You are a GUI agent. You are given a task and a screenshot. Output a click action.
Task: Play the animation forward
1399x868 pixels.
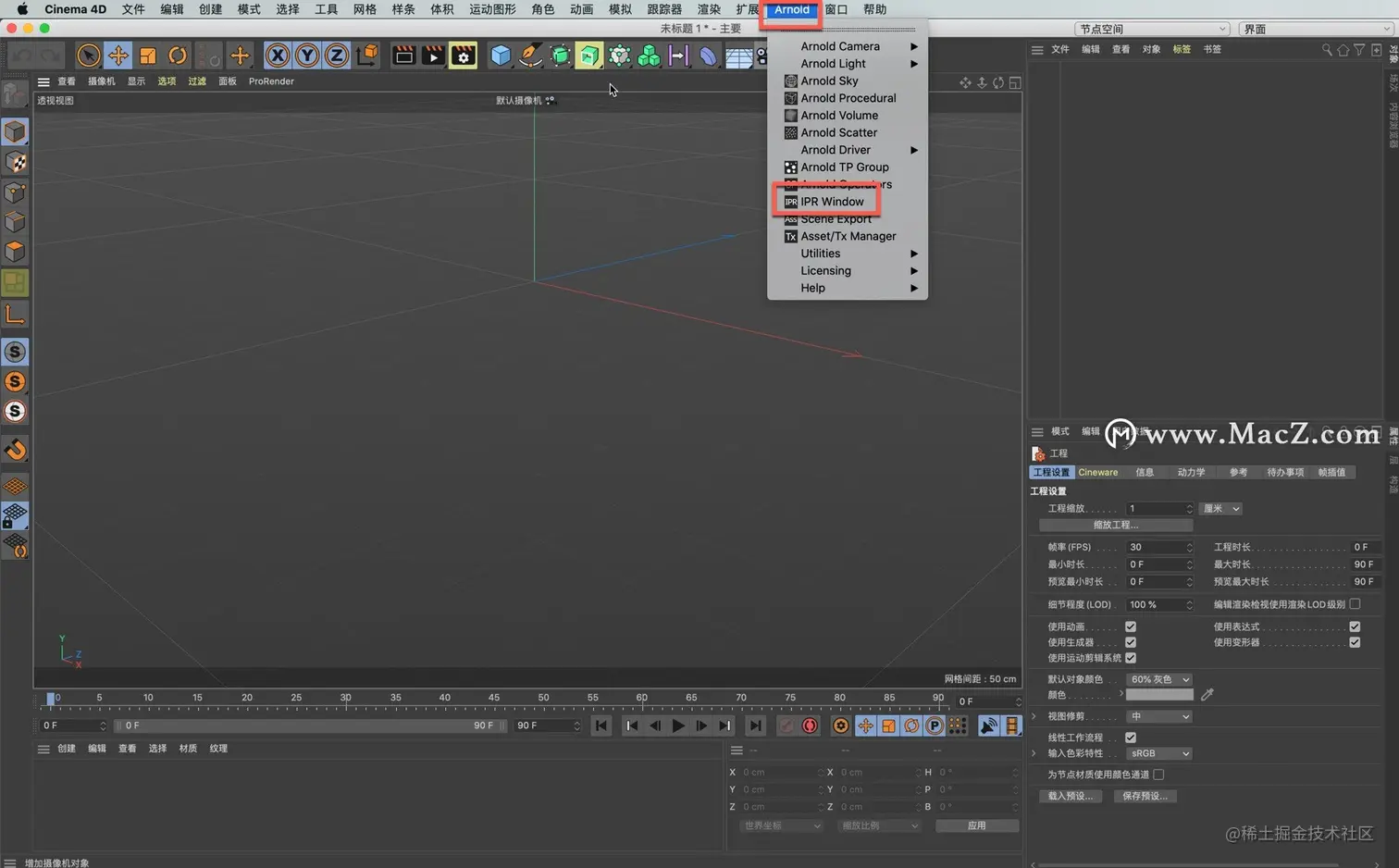(x=678, y=725)
